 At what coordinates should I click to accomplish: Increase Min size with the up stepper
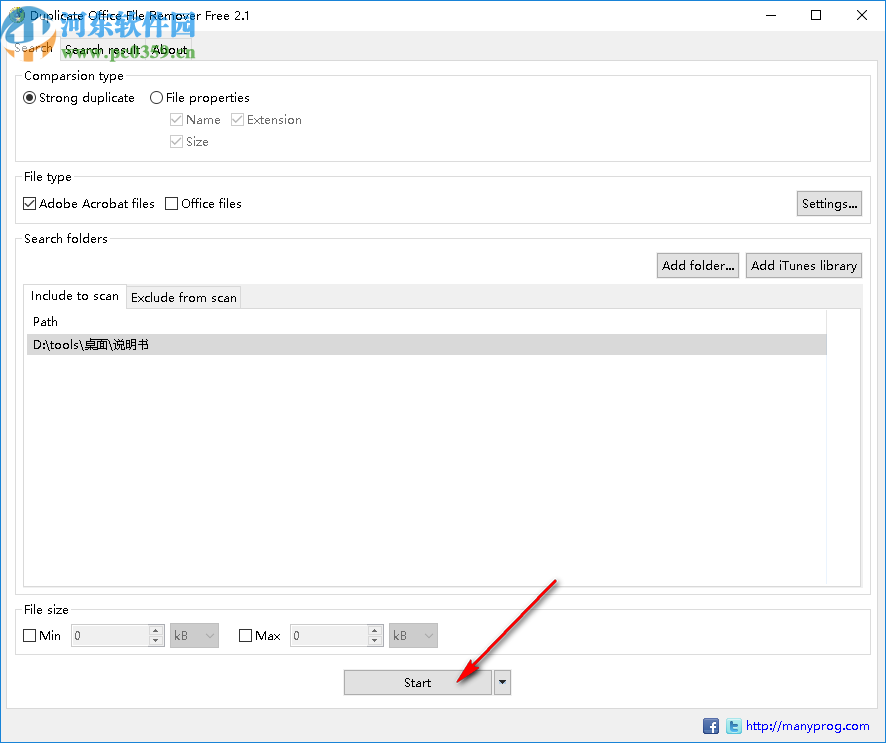[x=155, y=630]
